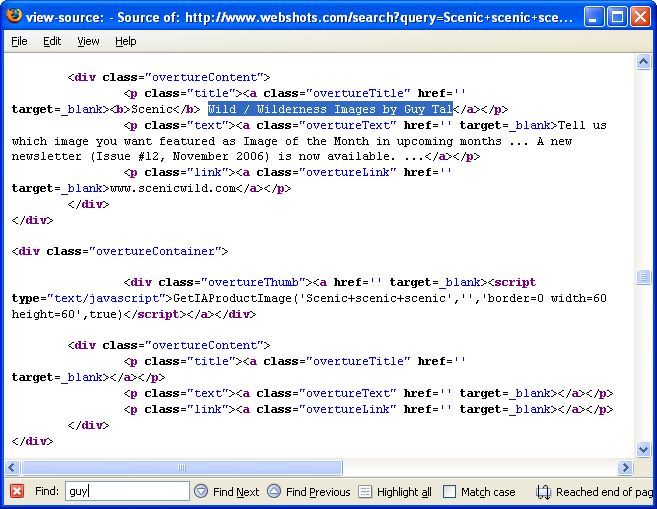Viewport: 657px width, 509px height.
Task: Click the text 'Scenic' in bold tag
Action: [x=152, y=109]
